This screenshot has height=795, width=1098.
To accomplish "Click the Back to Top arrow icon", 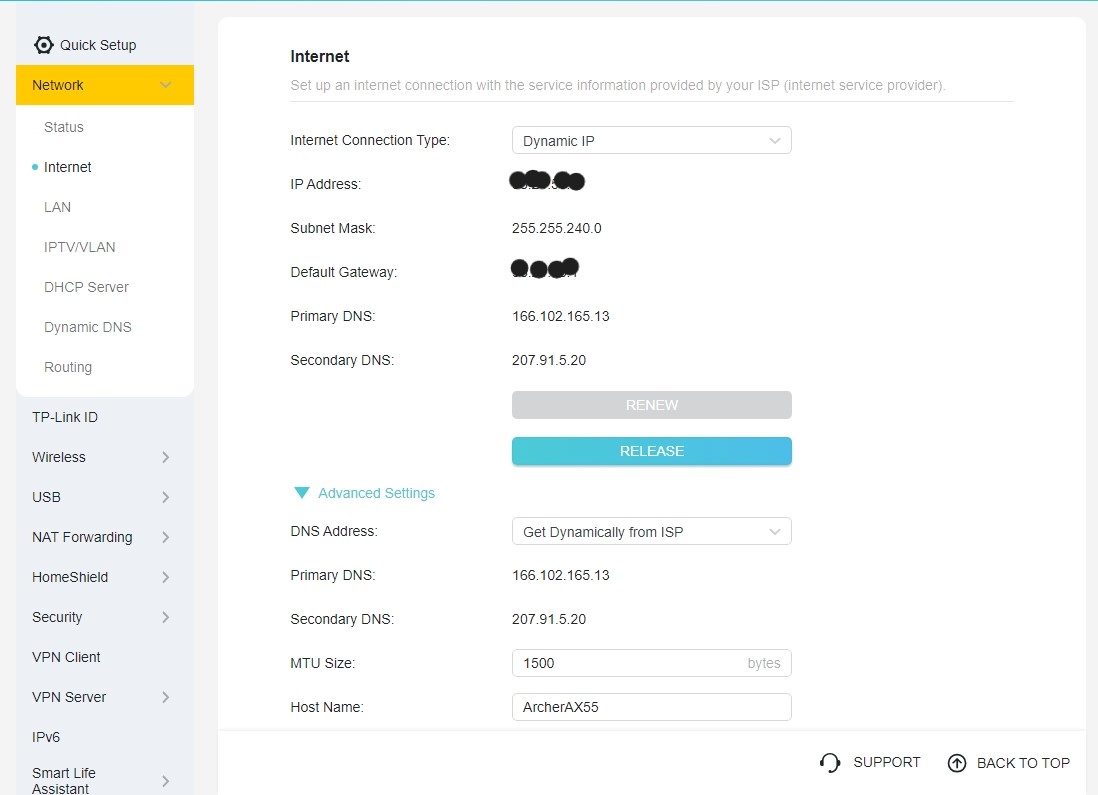I will [957, 763].
